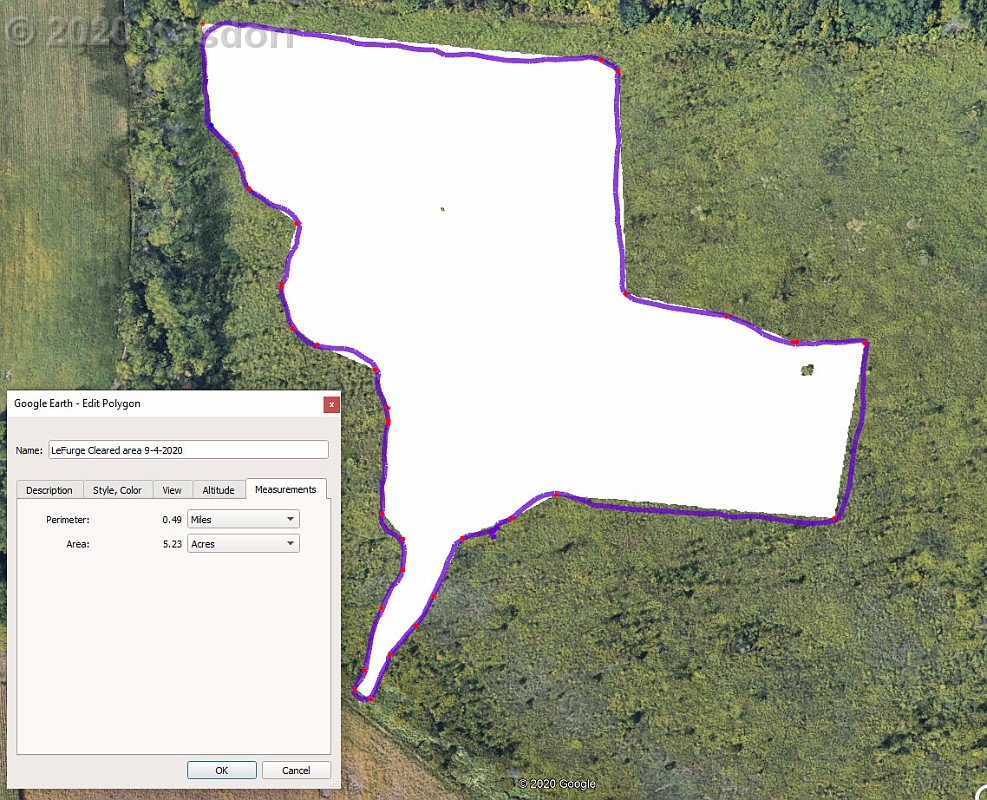987x800 pixels.
Task: Select the far-right easternmost polygon vertex
Action: point(865,343)
